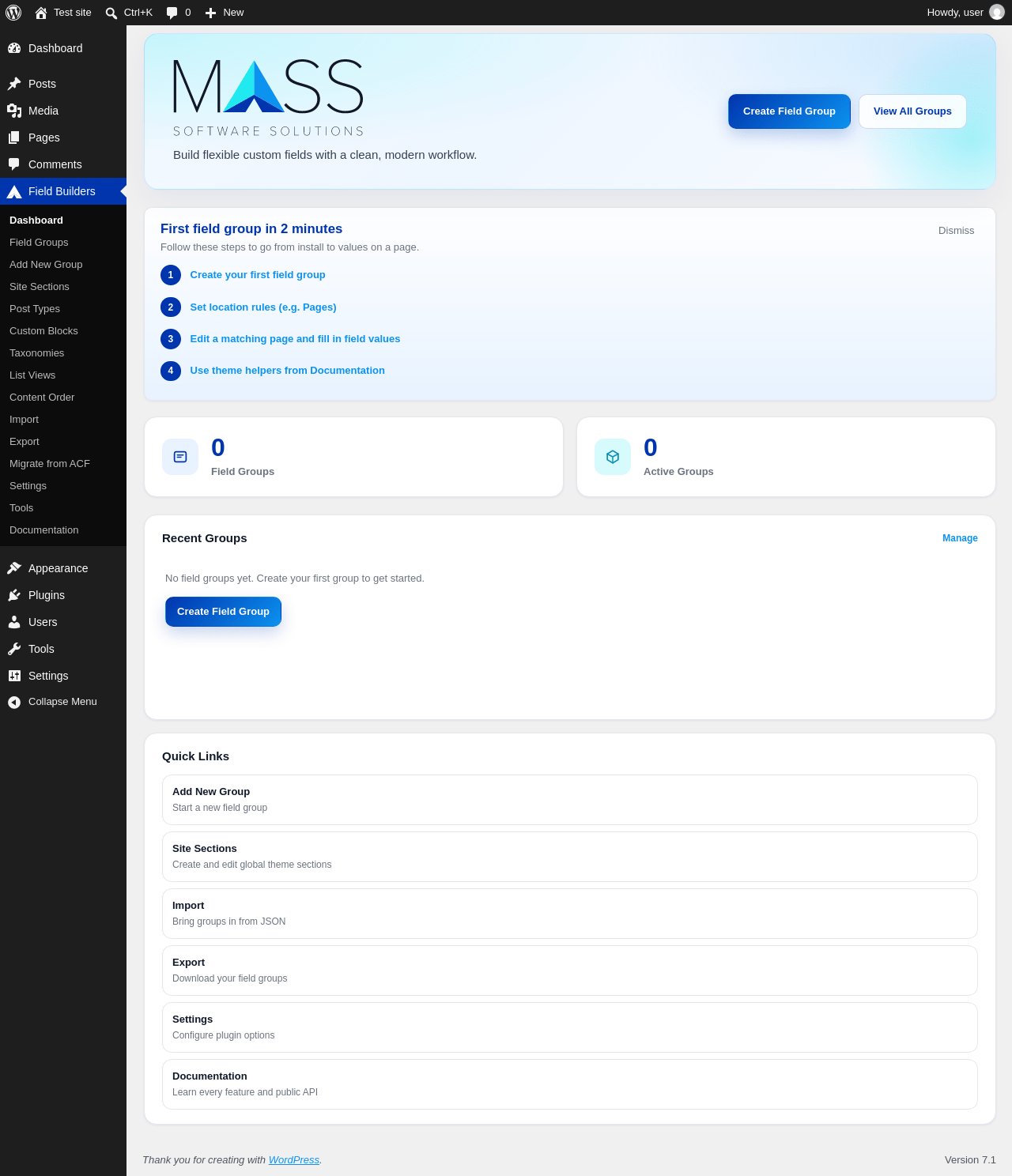Click the Collapse Menu arrow icon
The width and height of the screenshot is (1012, 1176).
click(x=14, y=702)
